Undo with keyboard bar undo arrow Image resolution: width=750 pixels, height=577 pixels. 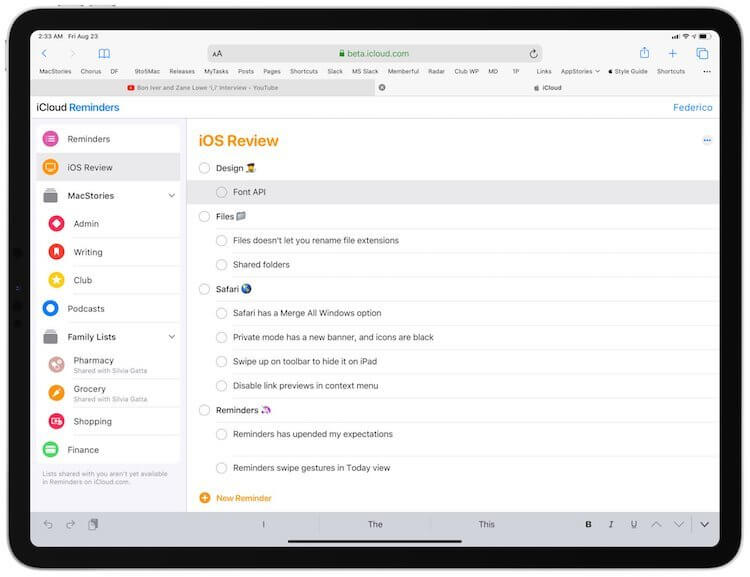(x=48, y=524)
